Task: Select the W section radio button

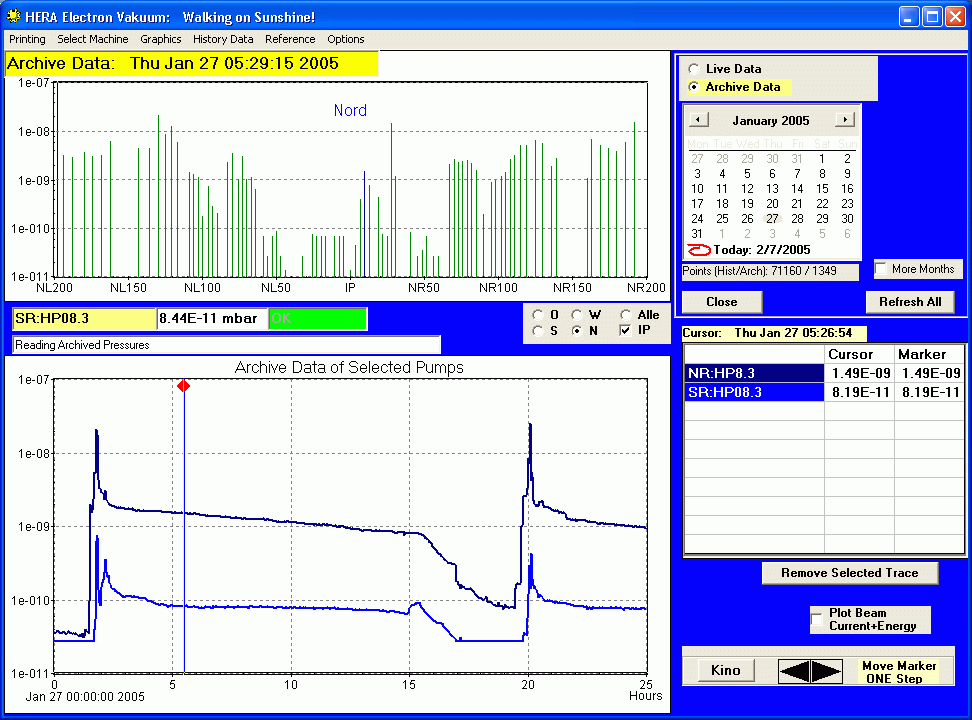Action: [x=577, y=315]
